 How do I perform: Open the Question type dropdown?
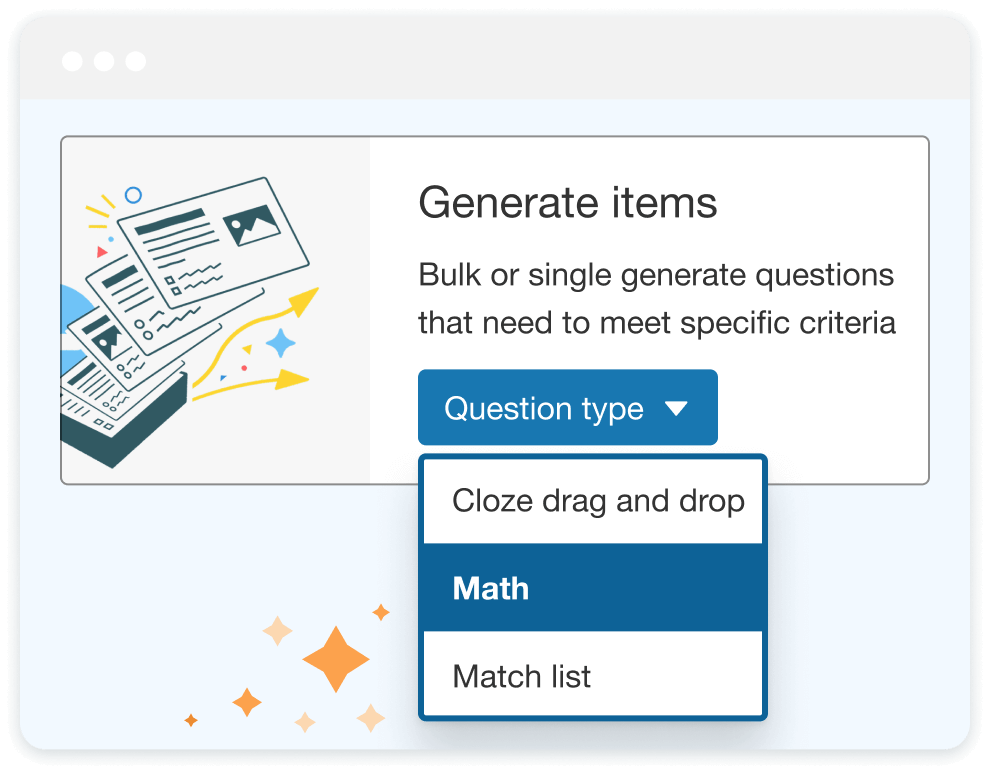[568, 407]
